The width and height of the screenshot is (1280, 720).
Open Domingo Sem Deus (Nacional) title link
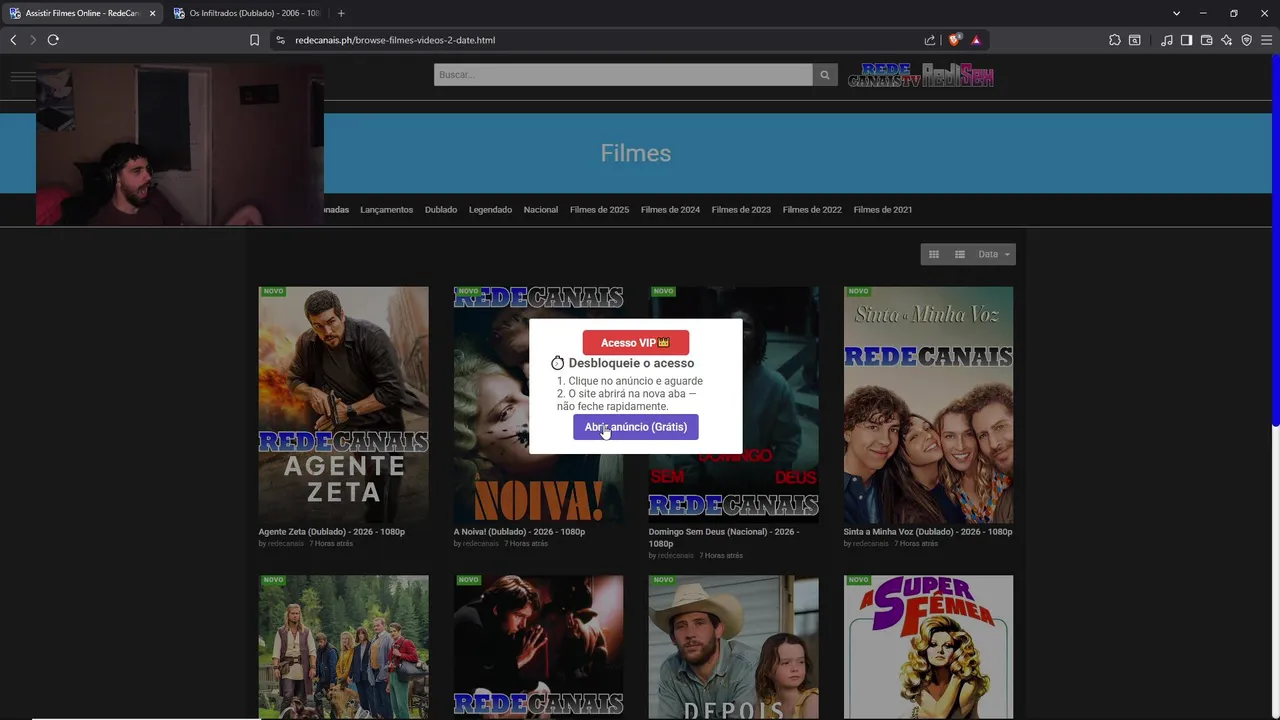tap(724, 538)
